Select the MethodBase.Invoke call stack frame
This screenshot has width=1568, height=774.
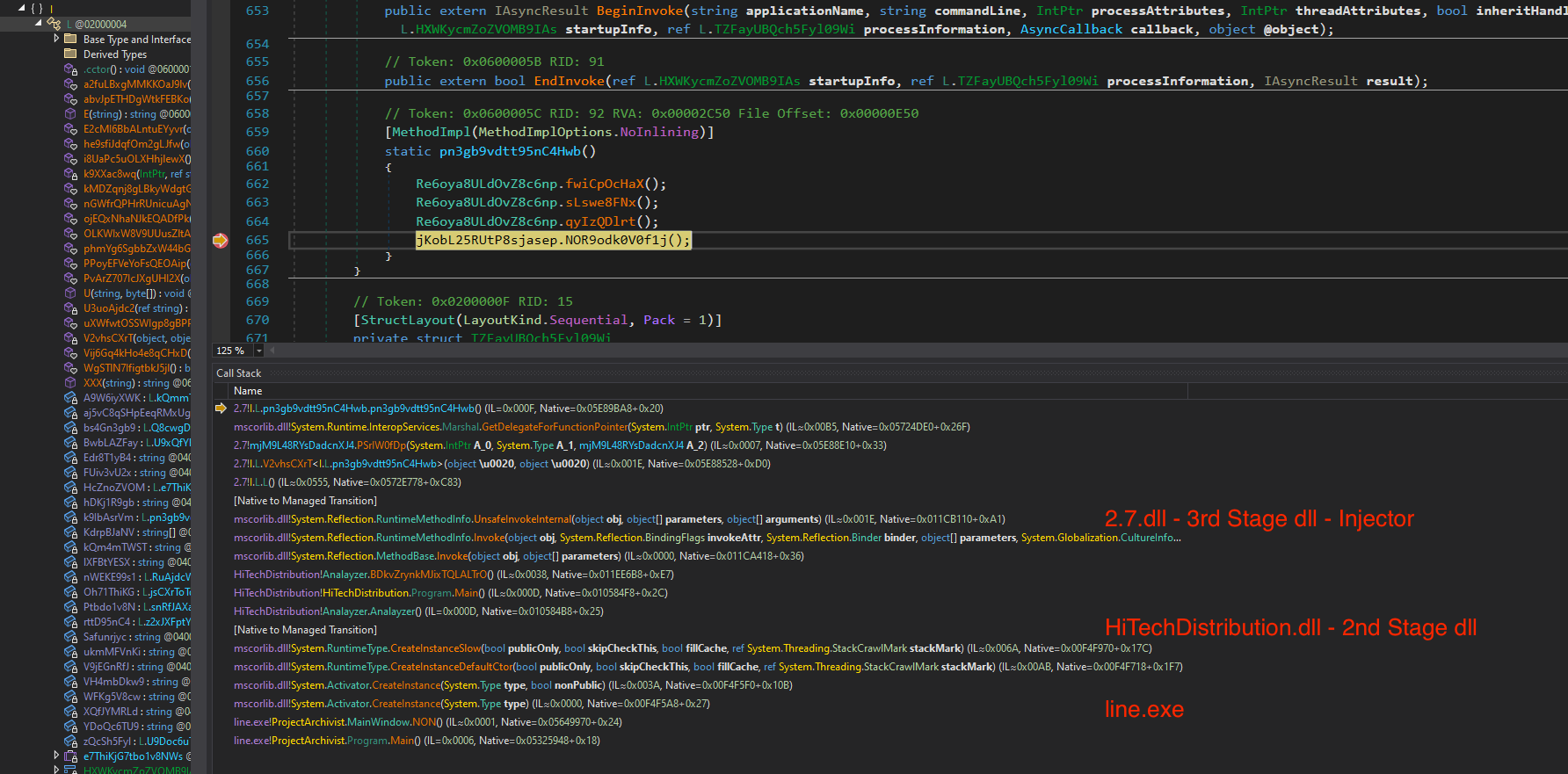click(x=519, y=556)
